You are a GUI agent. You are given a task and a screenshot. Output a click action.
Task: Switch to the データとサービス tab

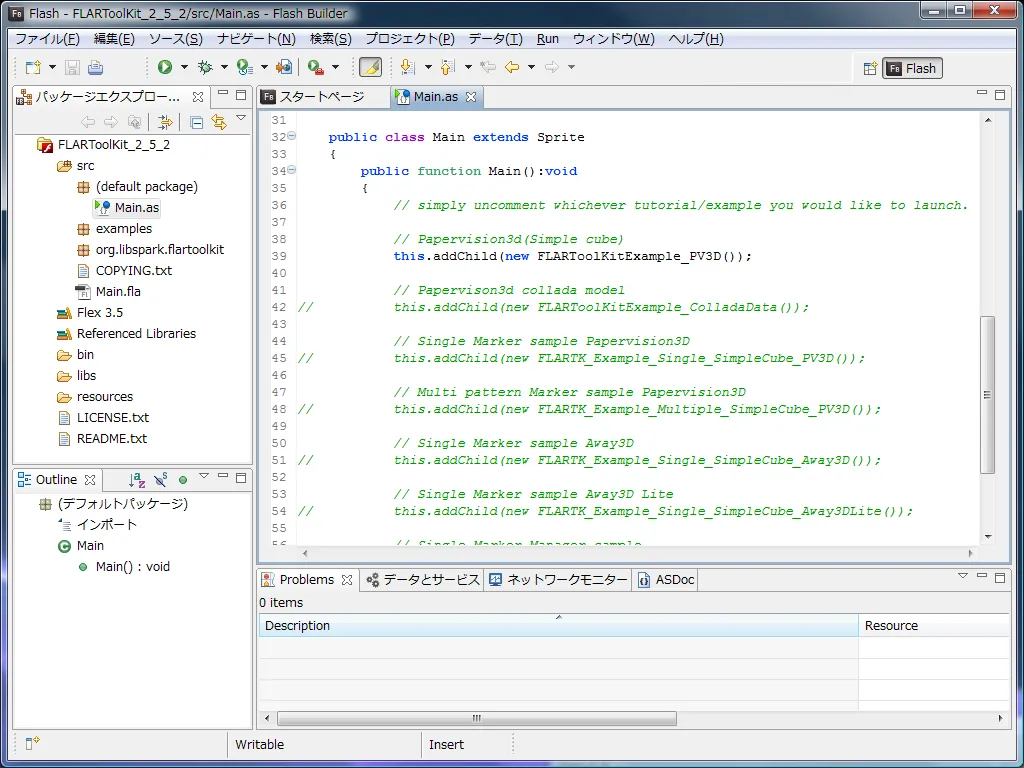pos(423,580)
